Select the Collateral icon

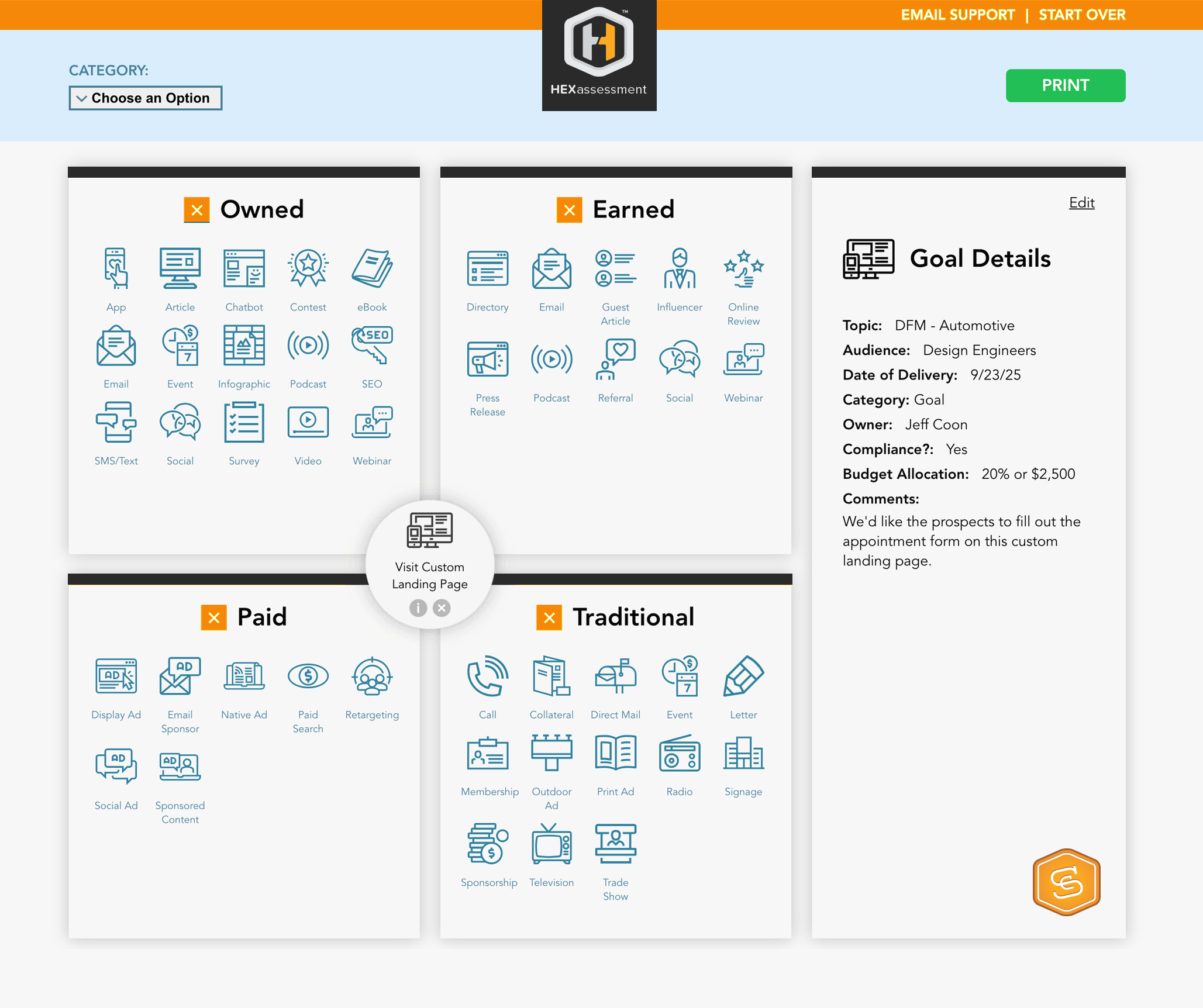click(551, 676)
